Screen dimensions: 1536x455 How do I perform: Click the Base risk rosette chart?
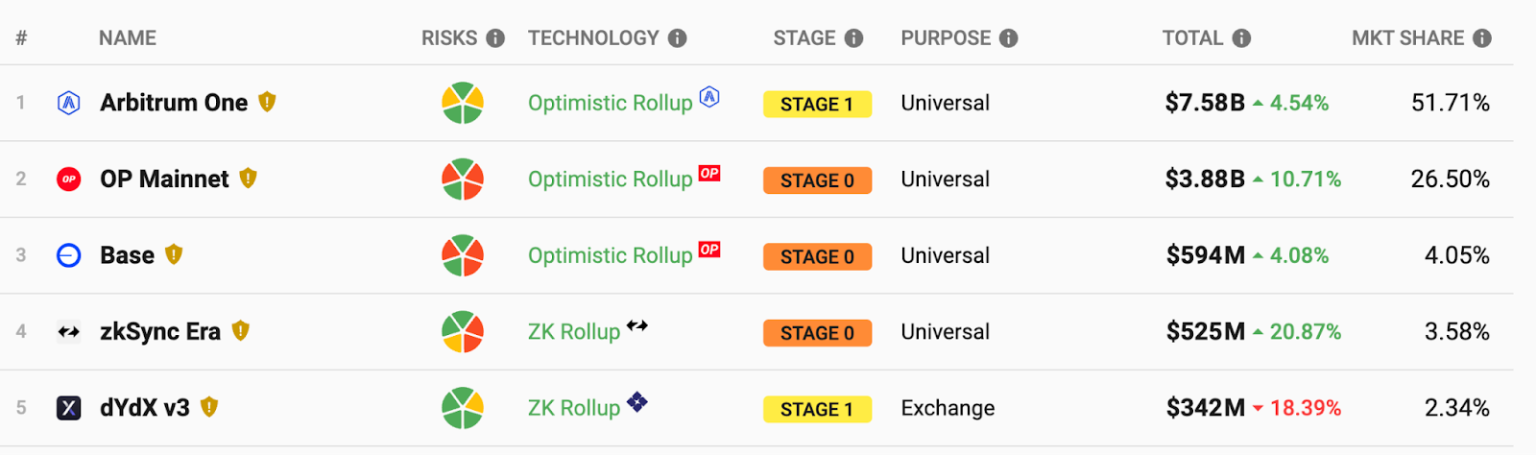(463, 256)
